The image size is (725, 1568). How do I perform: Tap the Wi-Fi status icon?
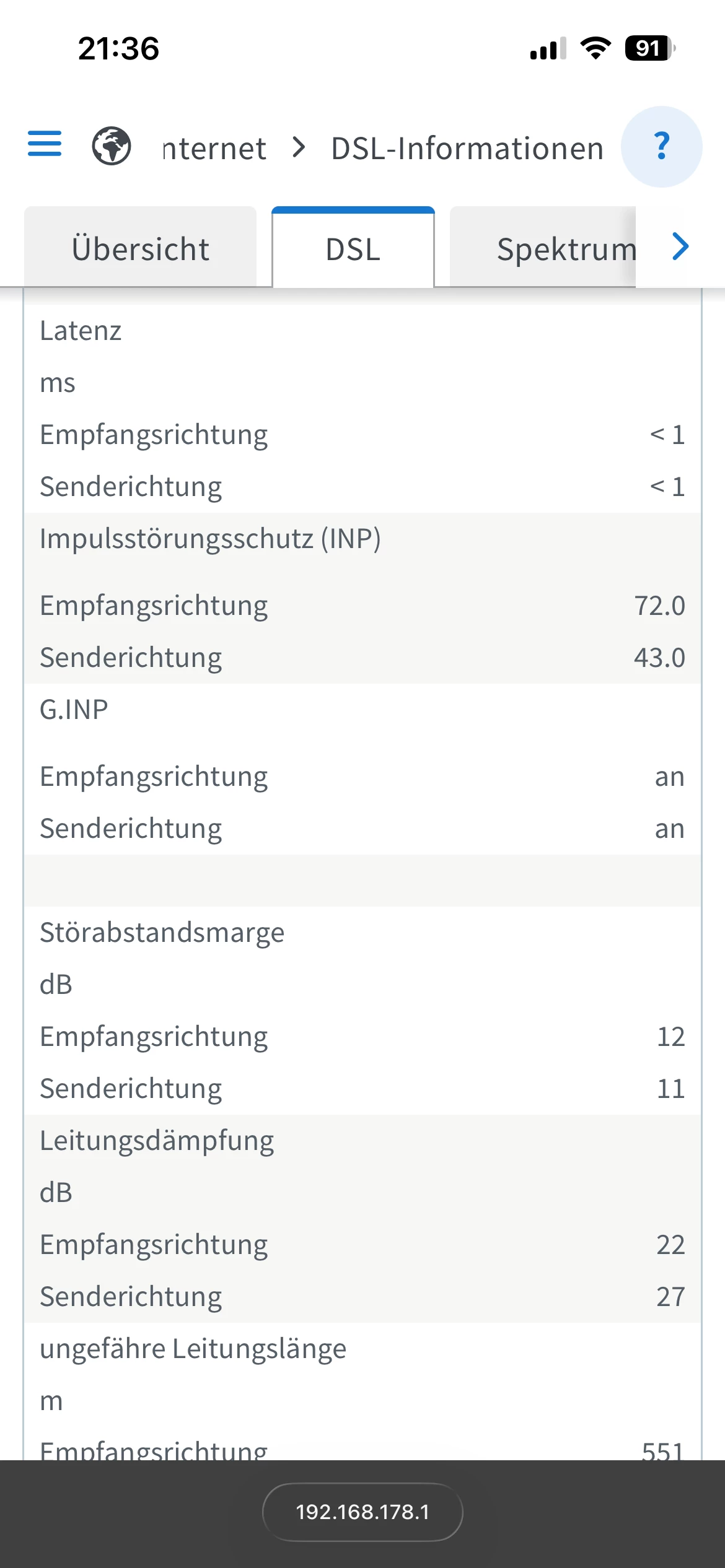point(595,48)
